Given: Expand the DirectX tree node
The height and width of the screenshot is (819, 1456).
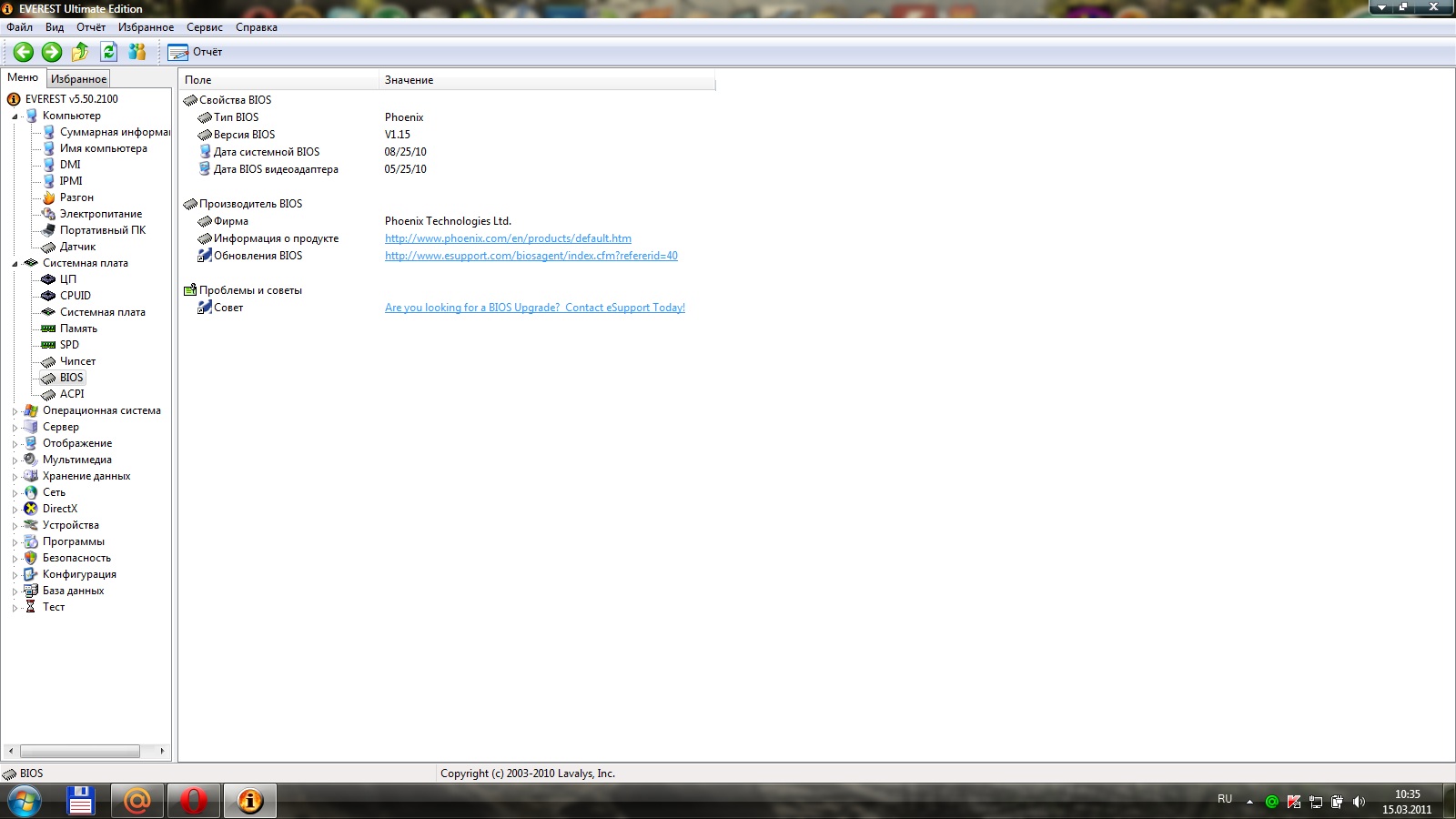Looking at the screenshot, I should point(15,510).
